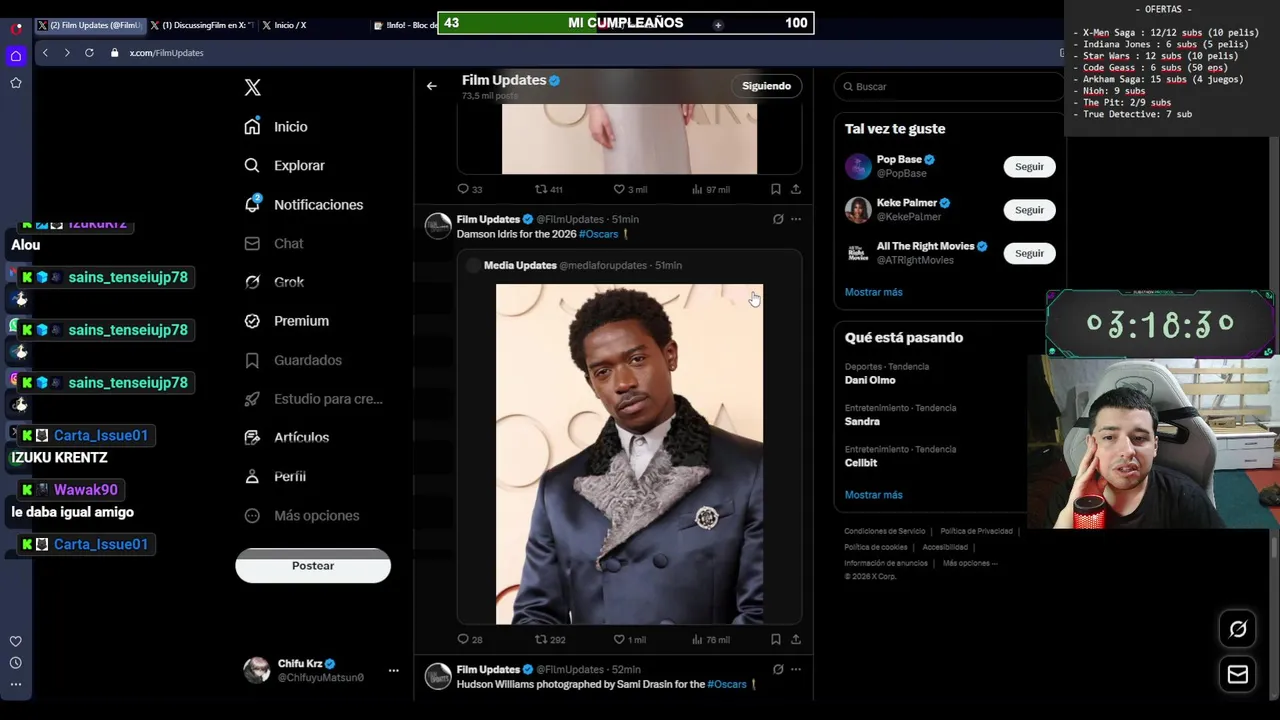Click the #Oscars hashtag in Damson Idris post

click(598, 234)
